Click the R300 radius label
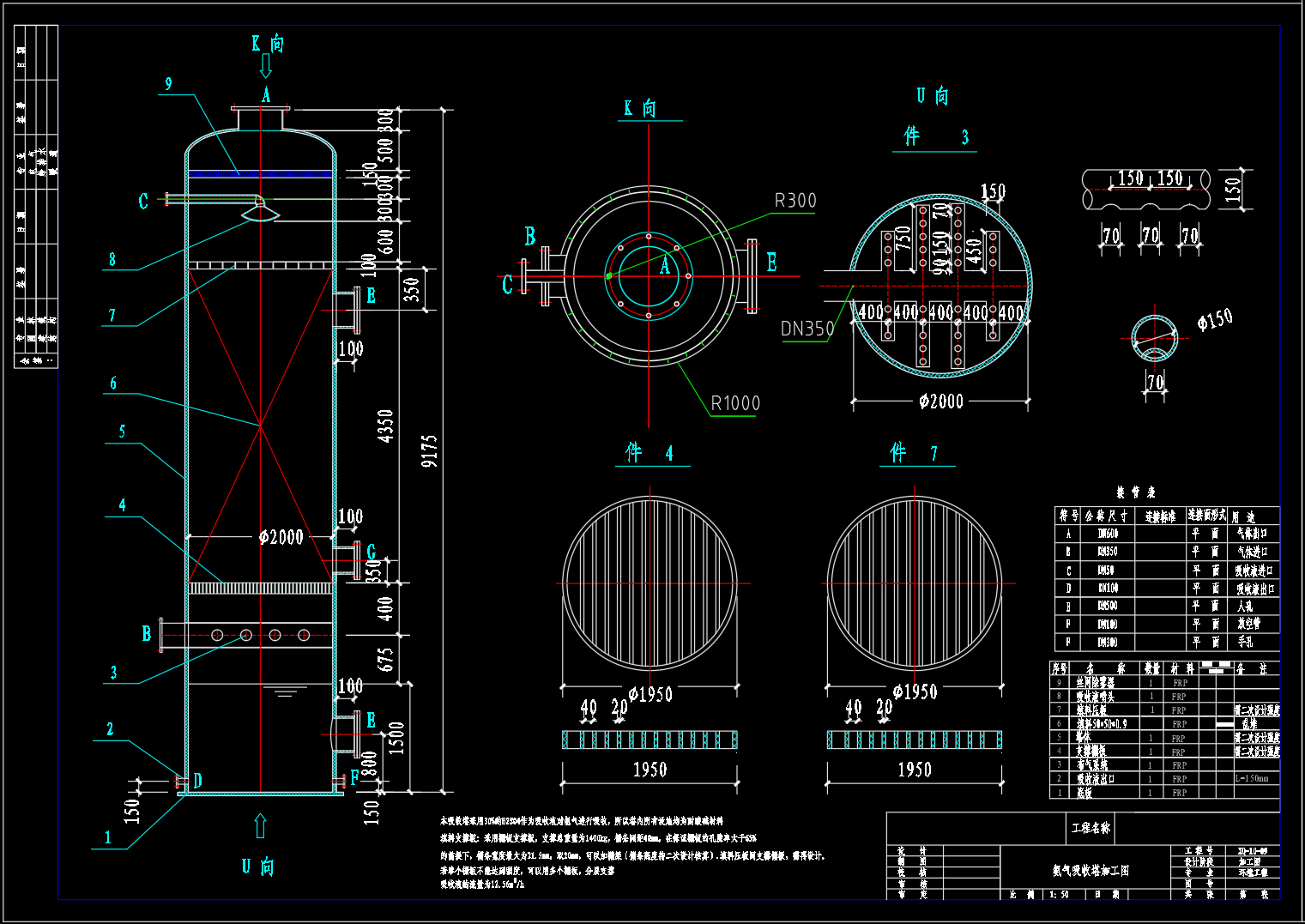 pyautogui.click(x=795, y=201)
